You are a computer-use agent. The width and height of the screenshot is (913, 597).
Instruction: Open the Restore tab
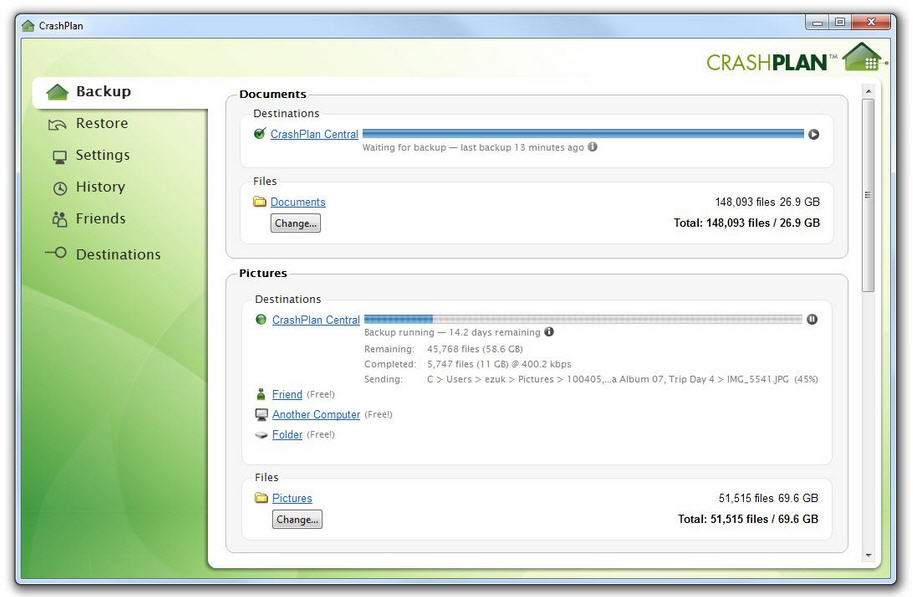[101, 124]
